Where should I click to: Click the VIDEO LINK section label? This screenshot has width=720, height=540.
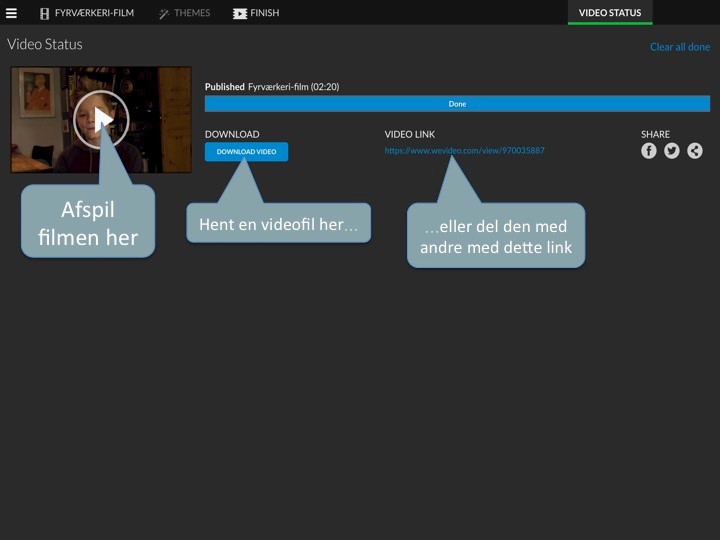410,135
